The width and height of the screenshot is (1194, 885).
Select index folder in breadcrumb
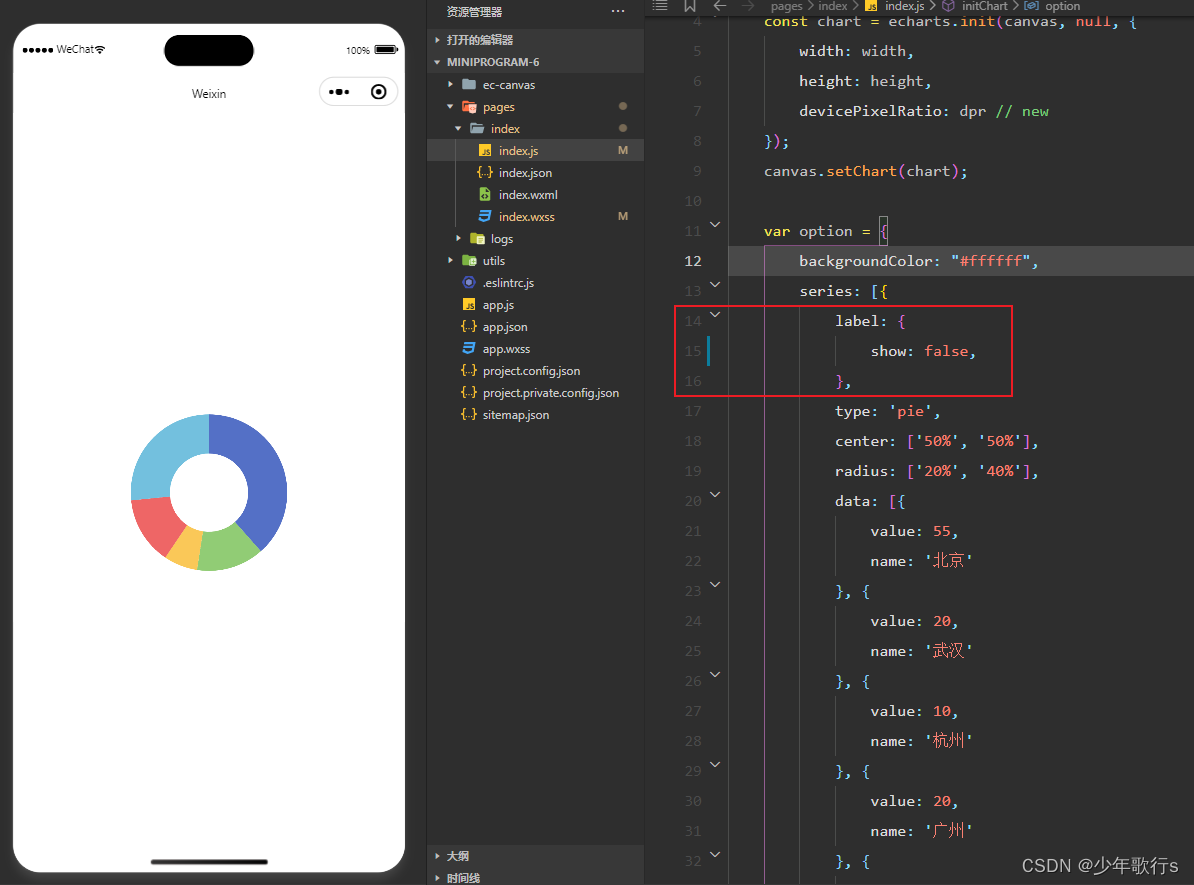832,6
